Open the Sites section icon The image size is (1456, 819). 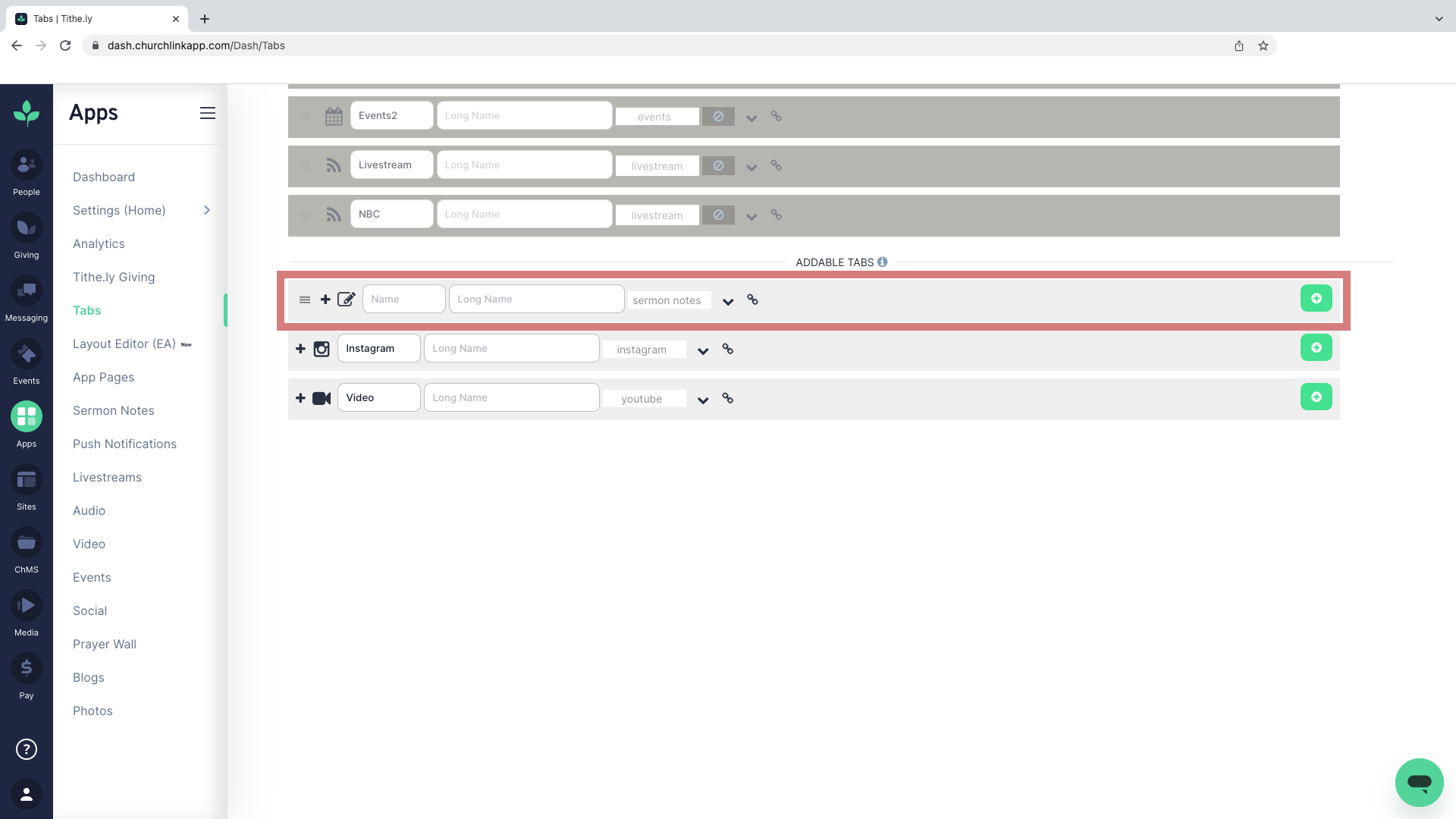click(27, 479)
